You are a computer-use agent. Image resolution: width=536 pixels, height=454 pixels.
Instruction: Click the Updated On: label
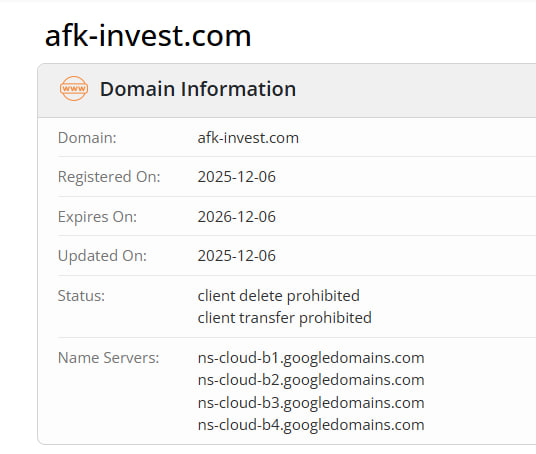[x=102, y=256]
